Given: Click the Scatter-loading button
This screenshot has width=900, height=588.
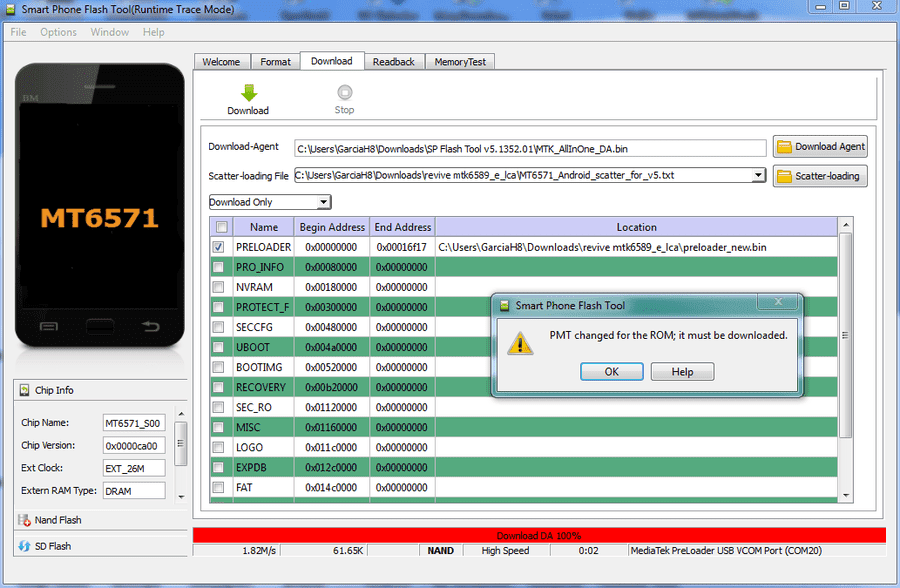Looking at the screenshot, I should pyautogui.click(x=820, y=176).
